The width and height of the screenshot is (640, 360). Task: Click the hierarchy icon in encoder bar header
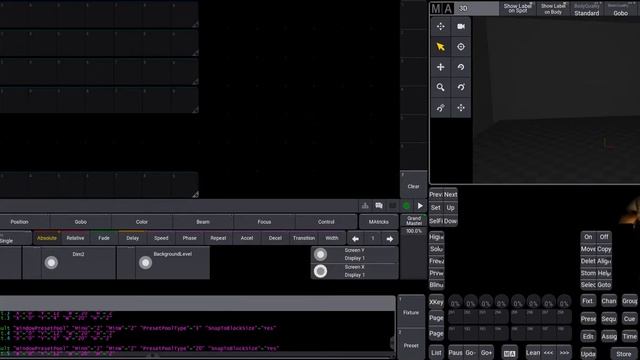(x=365, y=206)
